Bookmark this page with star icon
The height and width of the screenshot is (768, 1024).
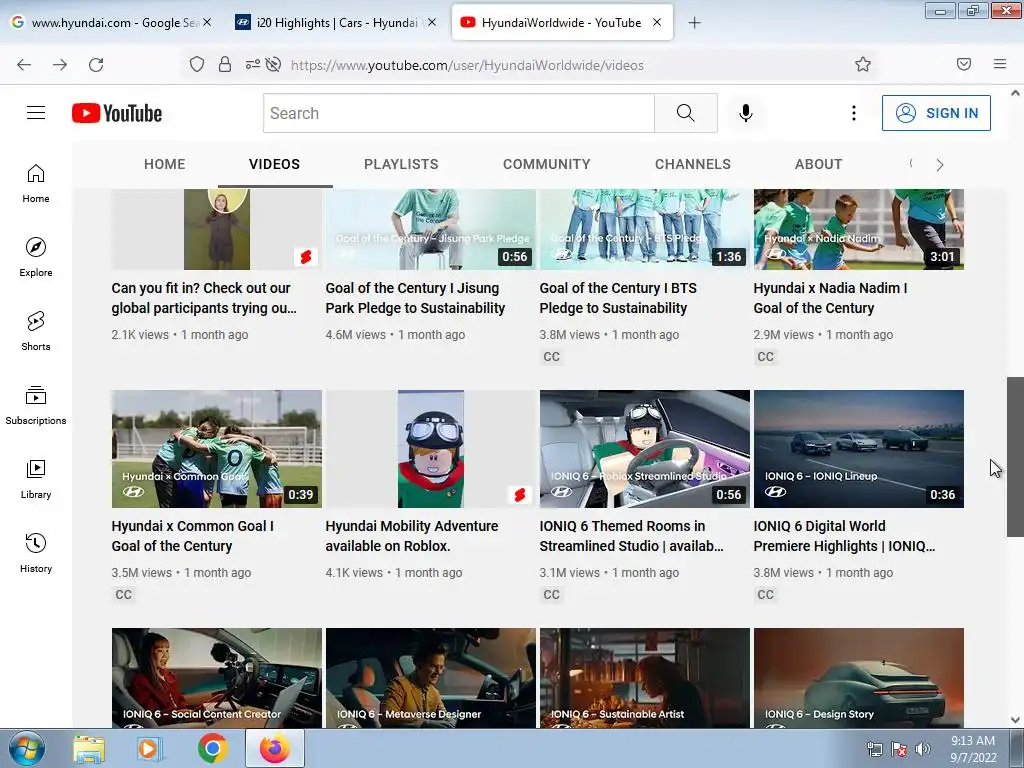tap(863, 64)
